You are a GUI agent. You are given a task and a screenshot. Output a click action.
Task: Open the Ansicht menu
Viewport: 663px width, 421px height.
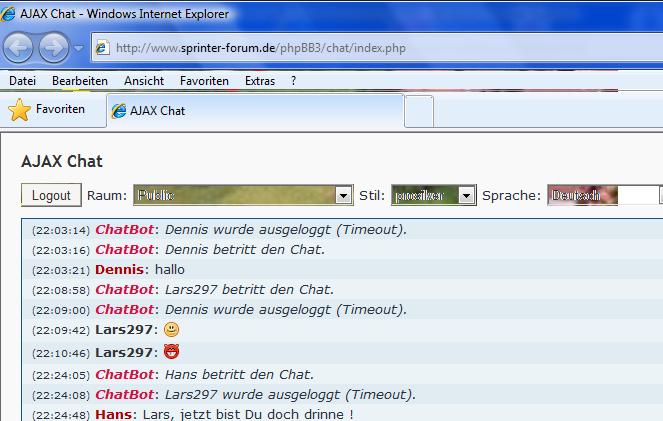(x=144, y=81)
